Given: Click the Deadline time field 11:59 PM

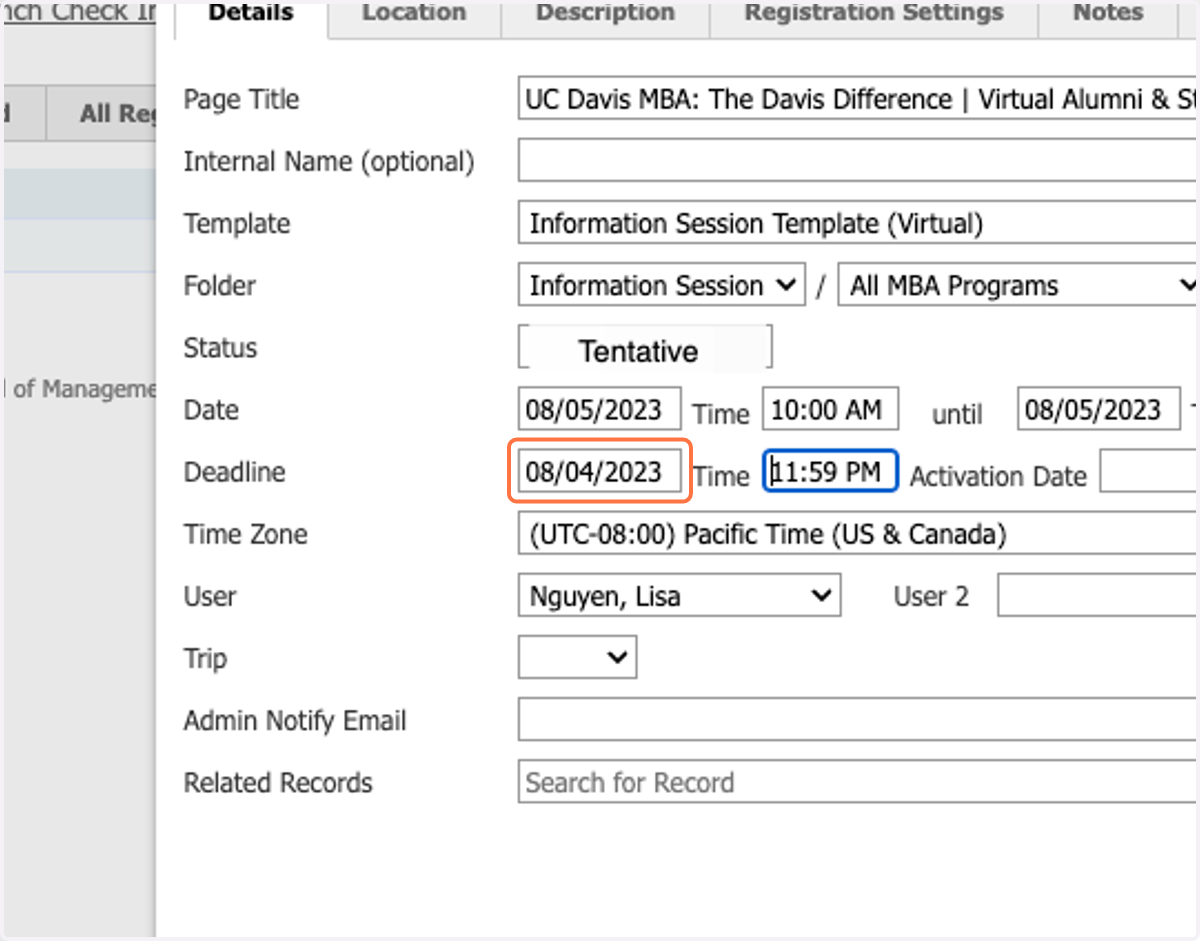Looking at the screenshot, I should pos(830,471).
